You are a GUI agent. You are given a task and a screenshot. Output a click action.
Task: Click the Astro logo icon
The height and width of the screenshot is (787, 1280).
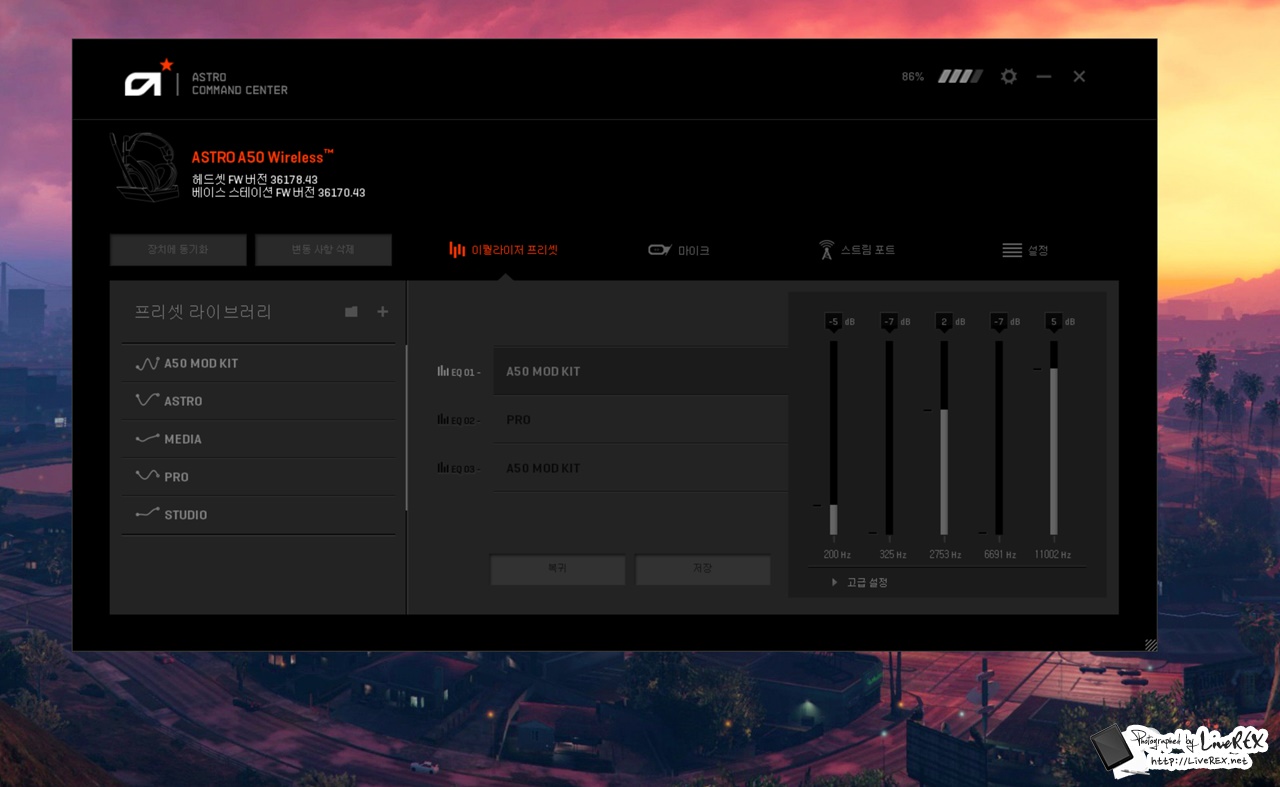[x=147, y=80]
